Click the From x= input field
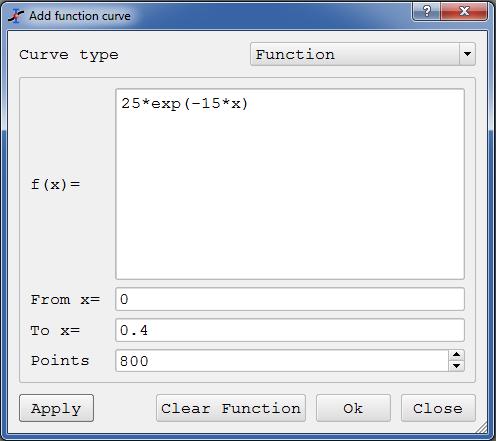 [x=290, y=299]
